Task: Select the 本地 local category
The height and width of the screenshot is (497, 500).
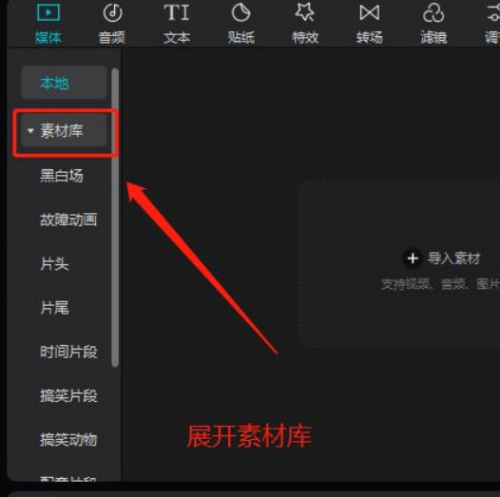Action: 64,83
